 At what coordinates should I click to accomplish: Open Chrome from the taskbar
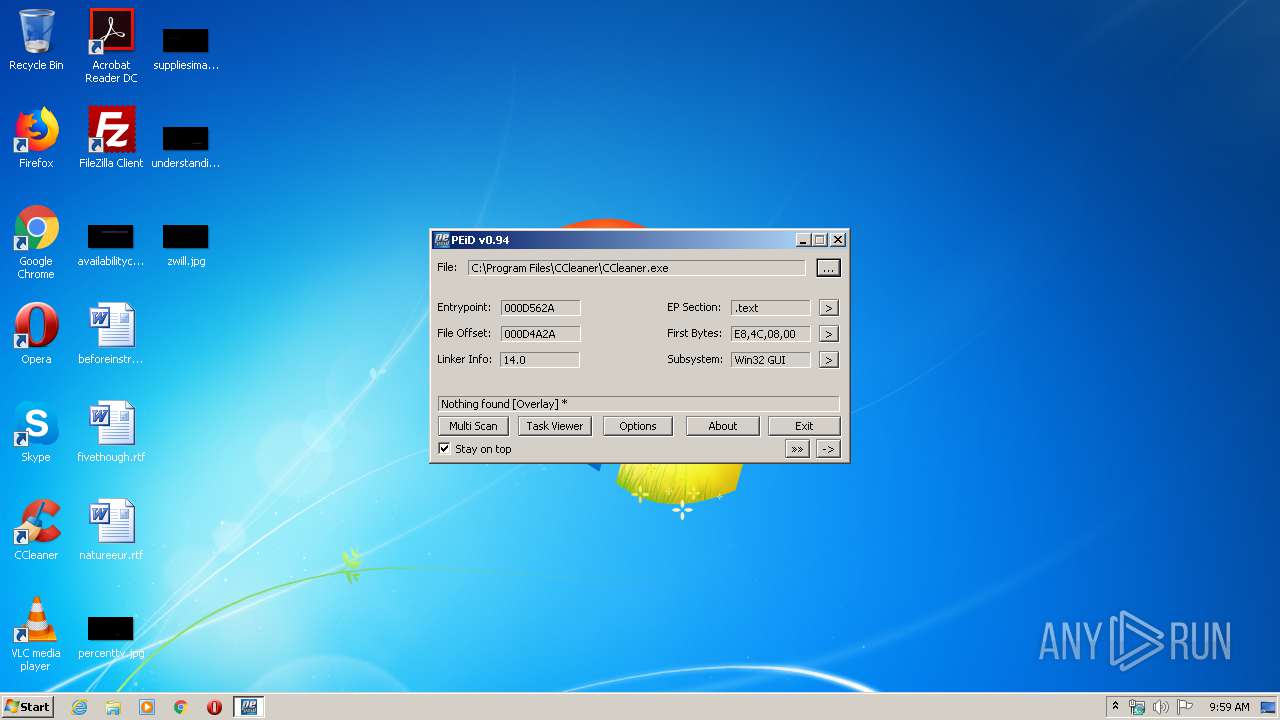tap(181, 707)
